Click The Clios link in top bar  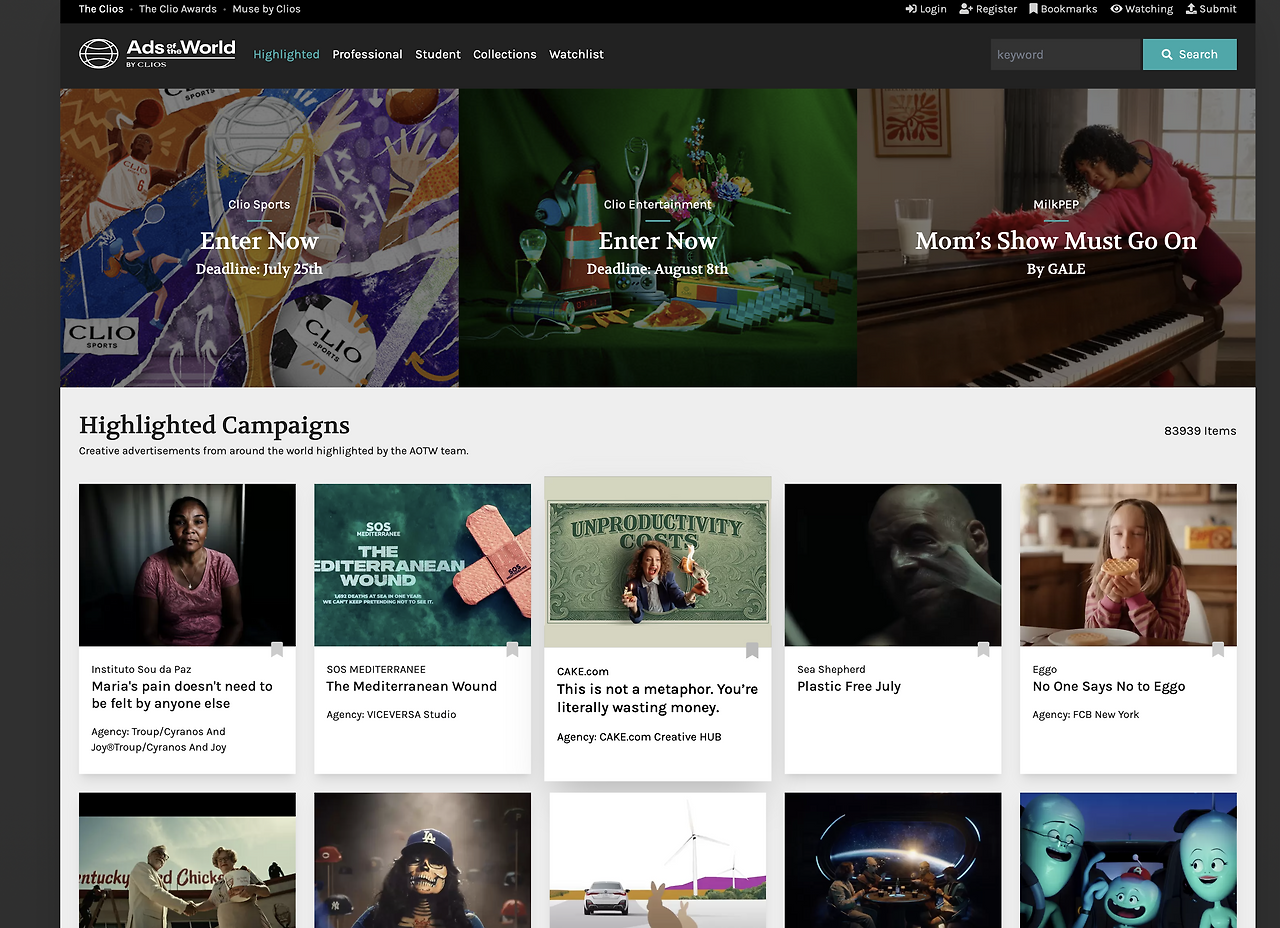[101, 9]
